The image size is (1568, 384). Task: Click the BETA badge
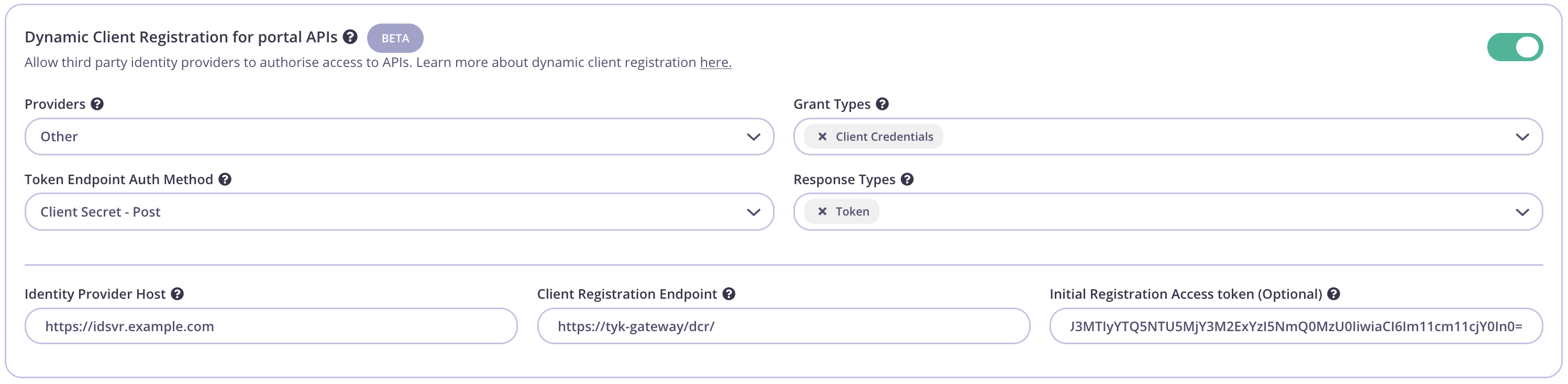click(394, 38)
